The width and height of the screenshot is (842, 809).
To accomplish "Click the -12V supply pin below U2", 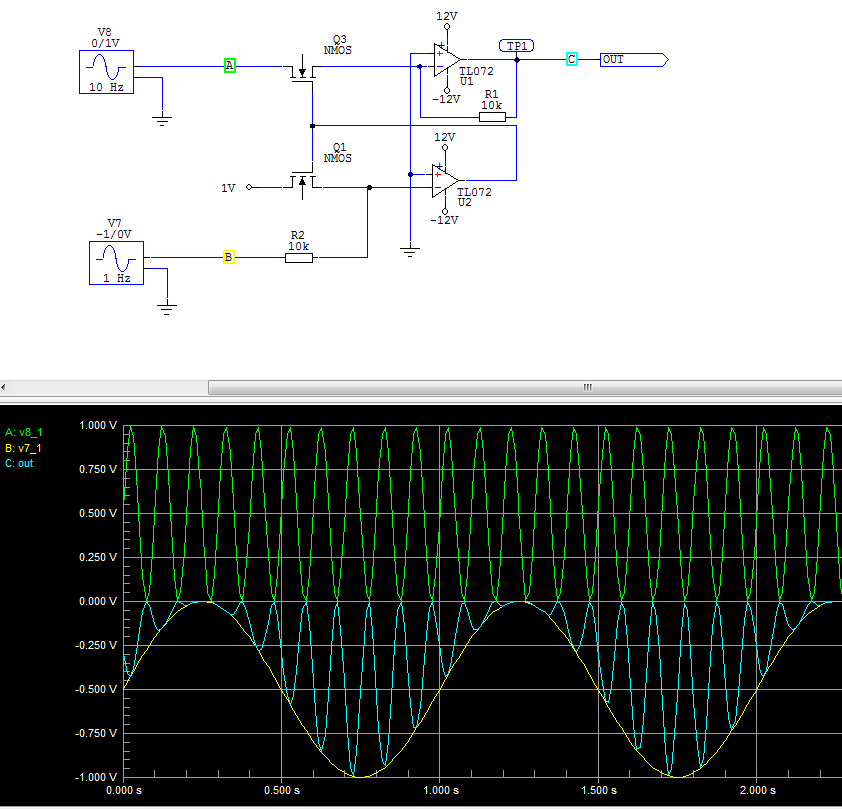I will click(445, 212).
